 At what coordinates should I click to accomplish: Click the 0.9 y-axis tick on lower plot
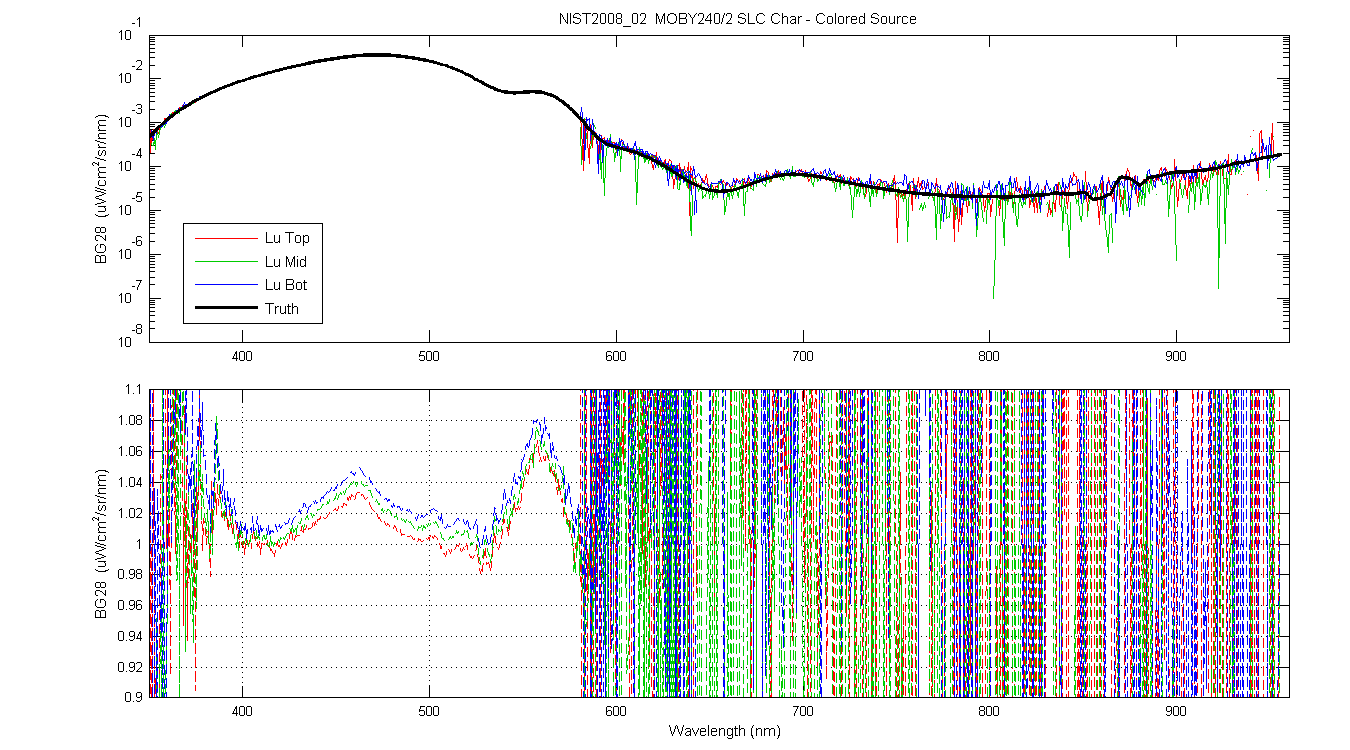[133, 697]
